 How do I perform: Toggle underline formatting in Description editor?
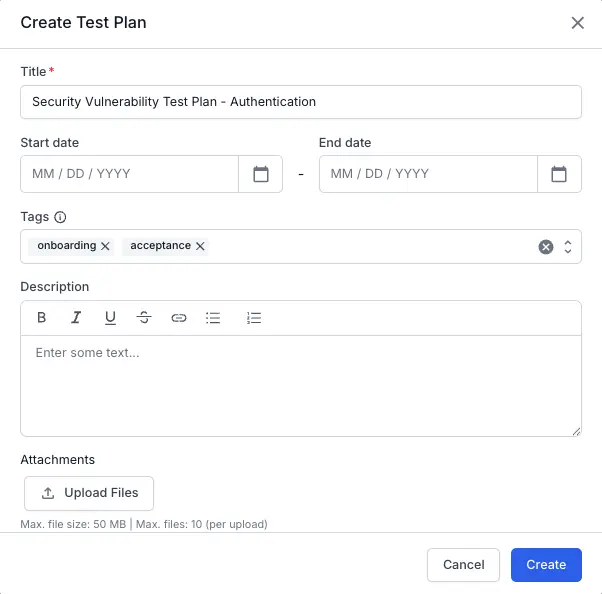[x=110, y=318]
